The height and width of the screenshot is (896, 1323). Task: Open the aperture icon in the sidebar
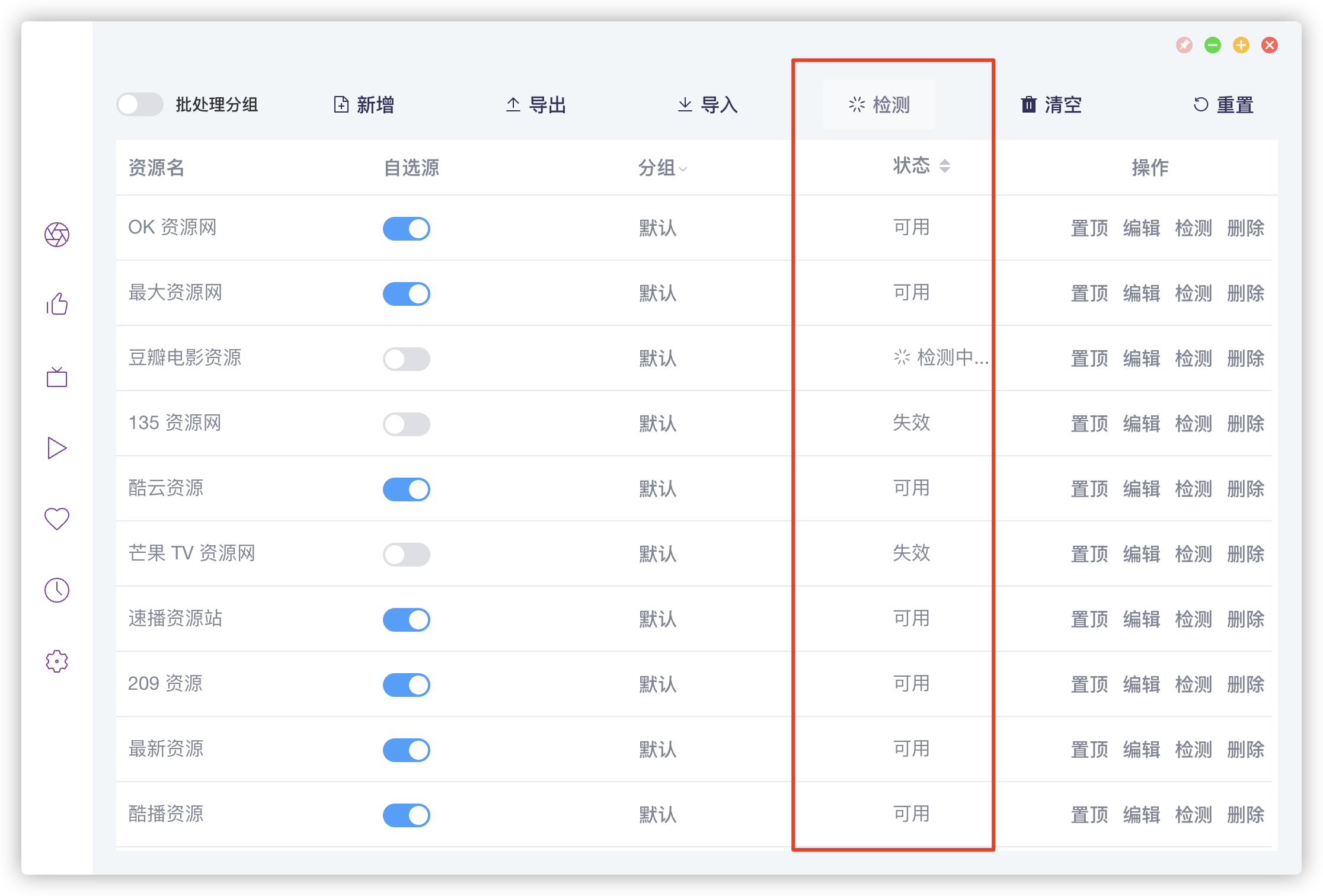57,235
